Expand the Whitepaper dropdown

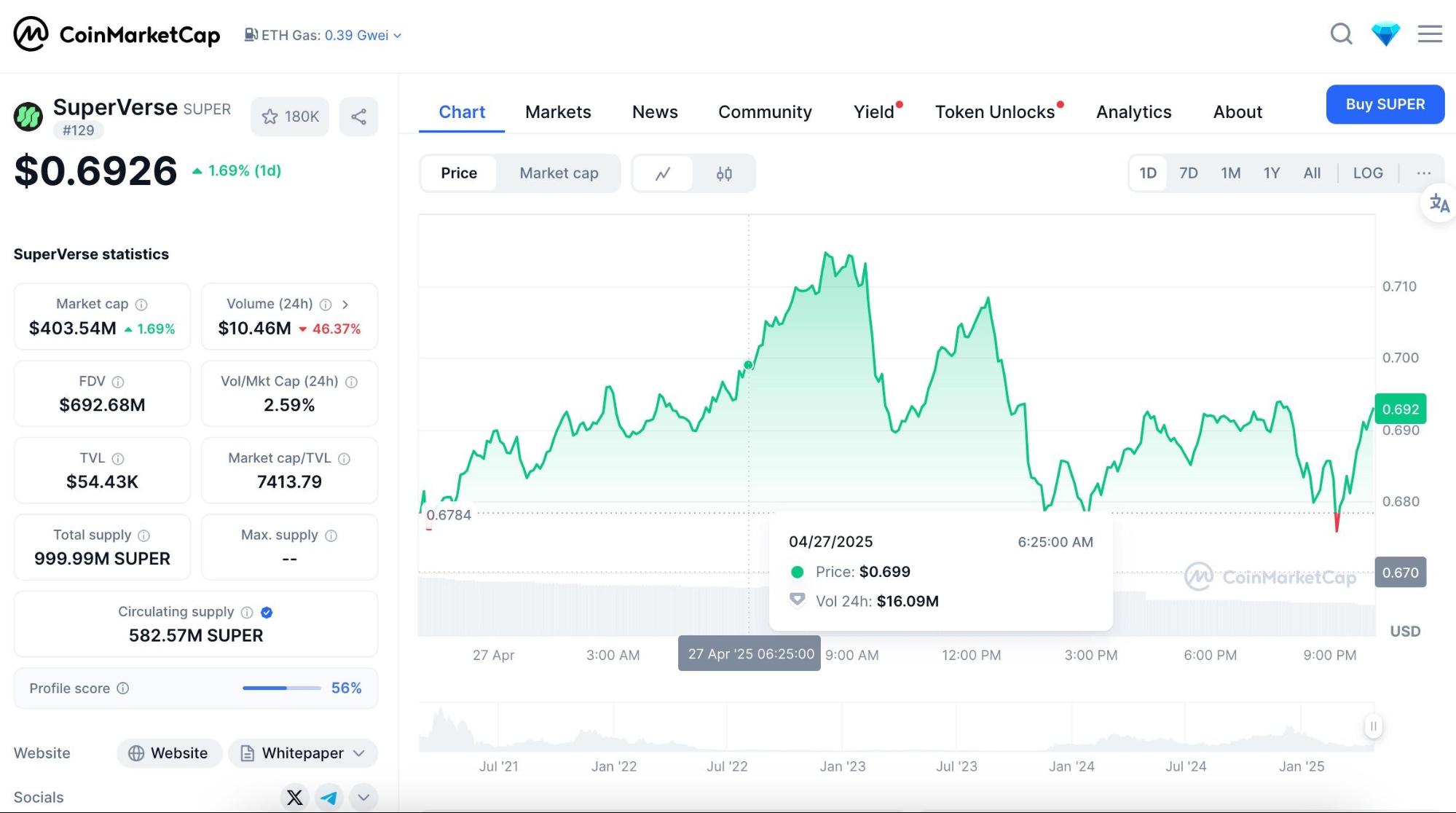click(x=358, y=753)
